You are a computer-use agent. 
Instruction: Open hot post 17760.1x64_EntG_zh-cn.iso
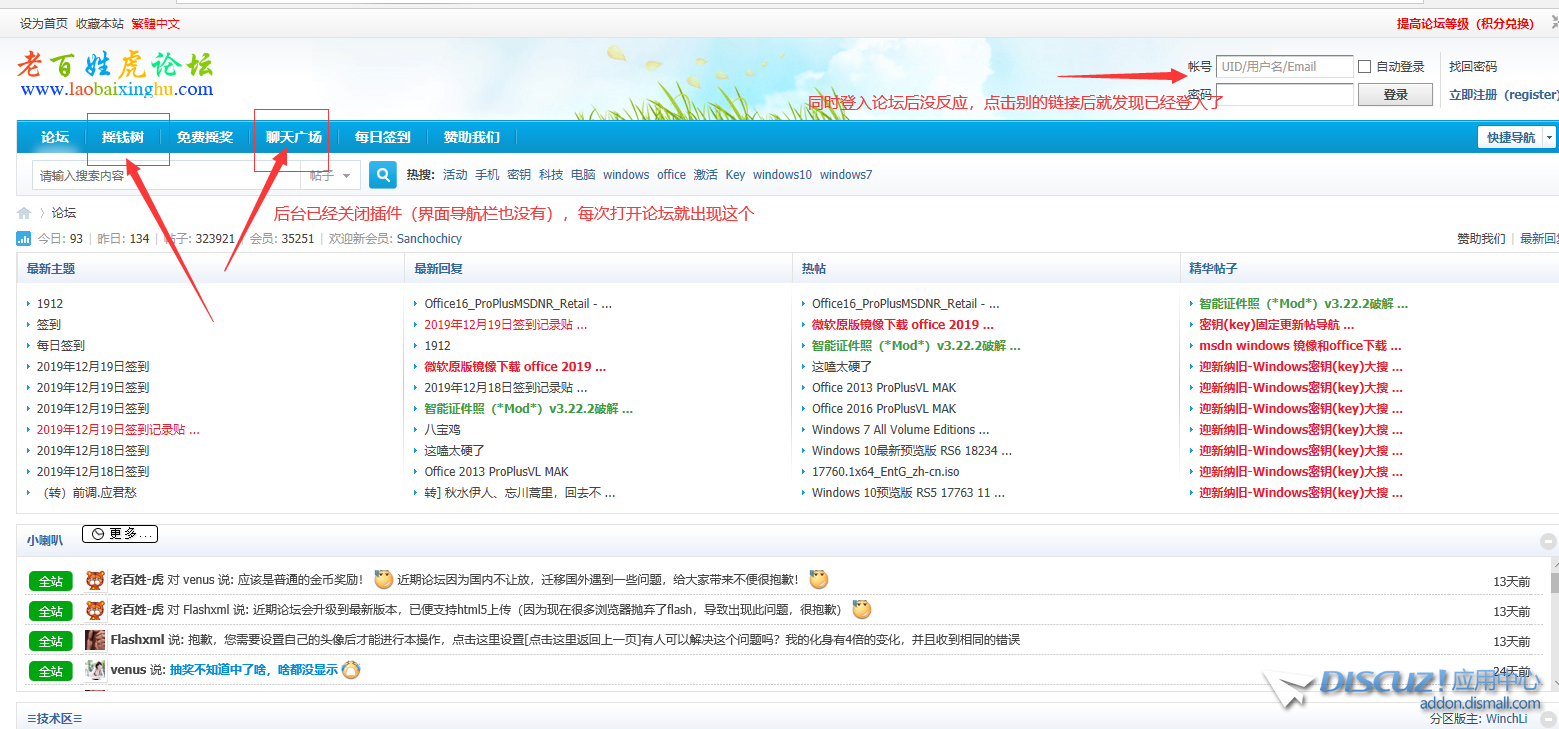tap(886, 472)
